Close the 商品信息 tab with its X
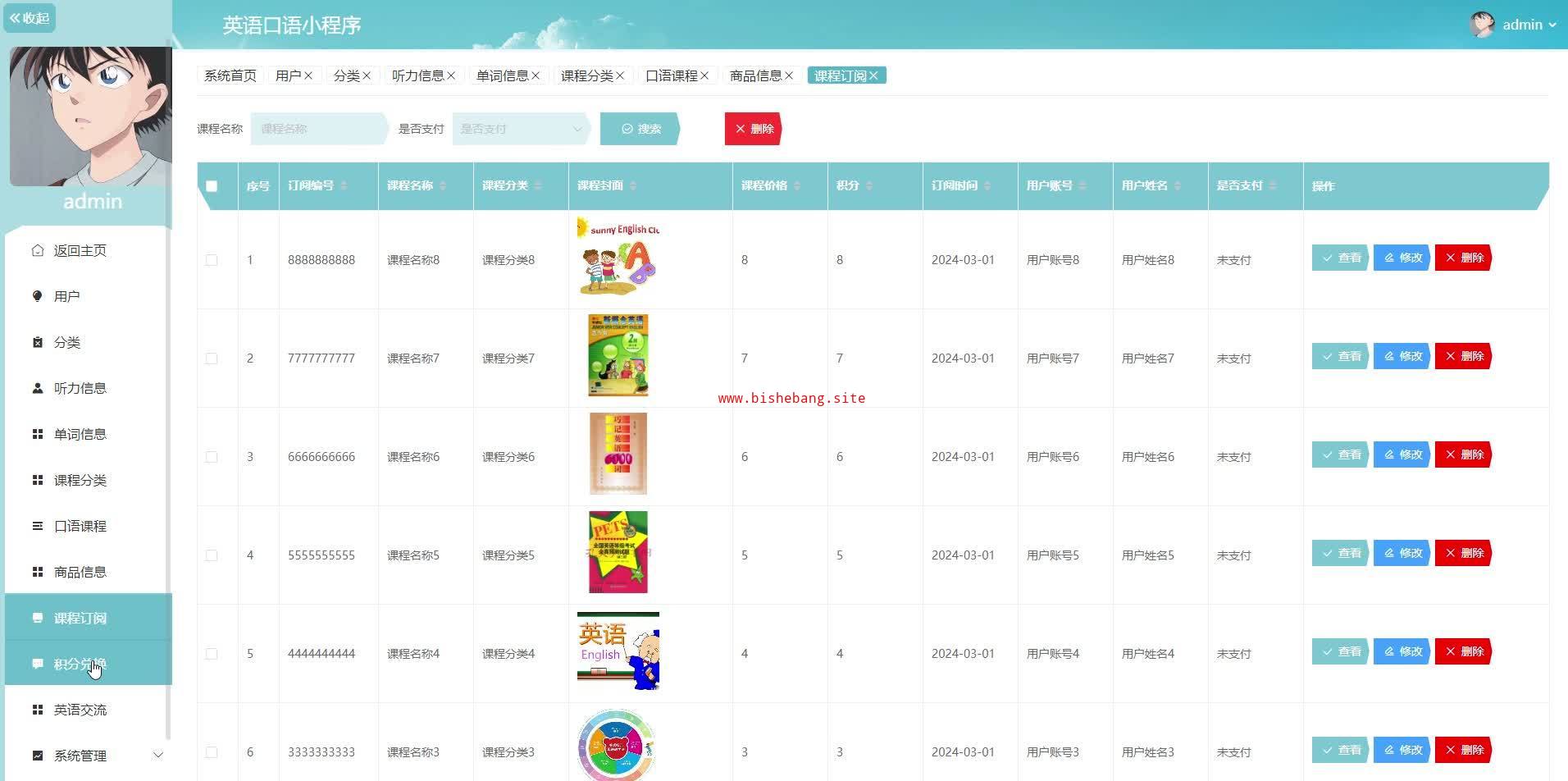1568x781 pixels. point(789,75)
